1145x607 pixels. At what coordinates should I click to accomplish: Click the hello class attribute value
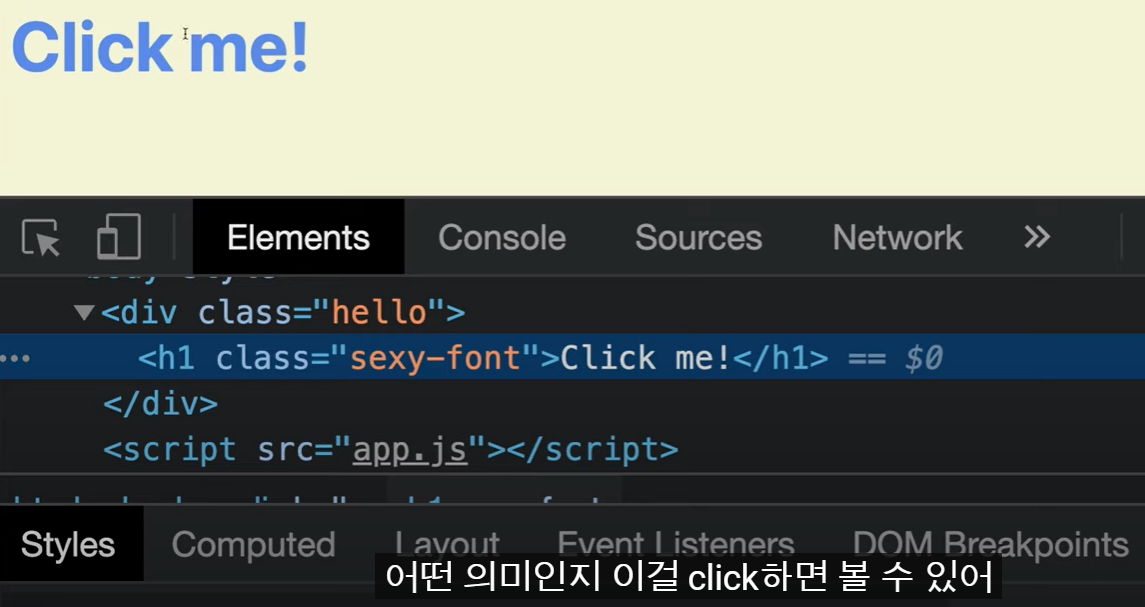(x=380, y=313)
